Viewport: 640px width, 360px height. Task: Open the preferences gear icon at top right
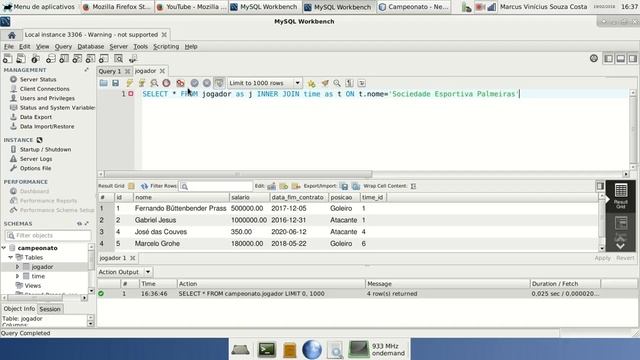[x=594, y=58]
